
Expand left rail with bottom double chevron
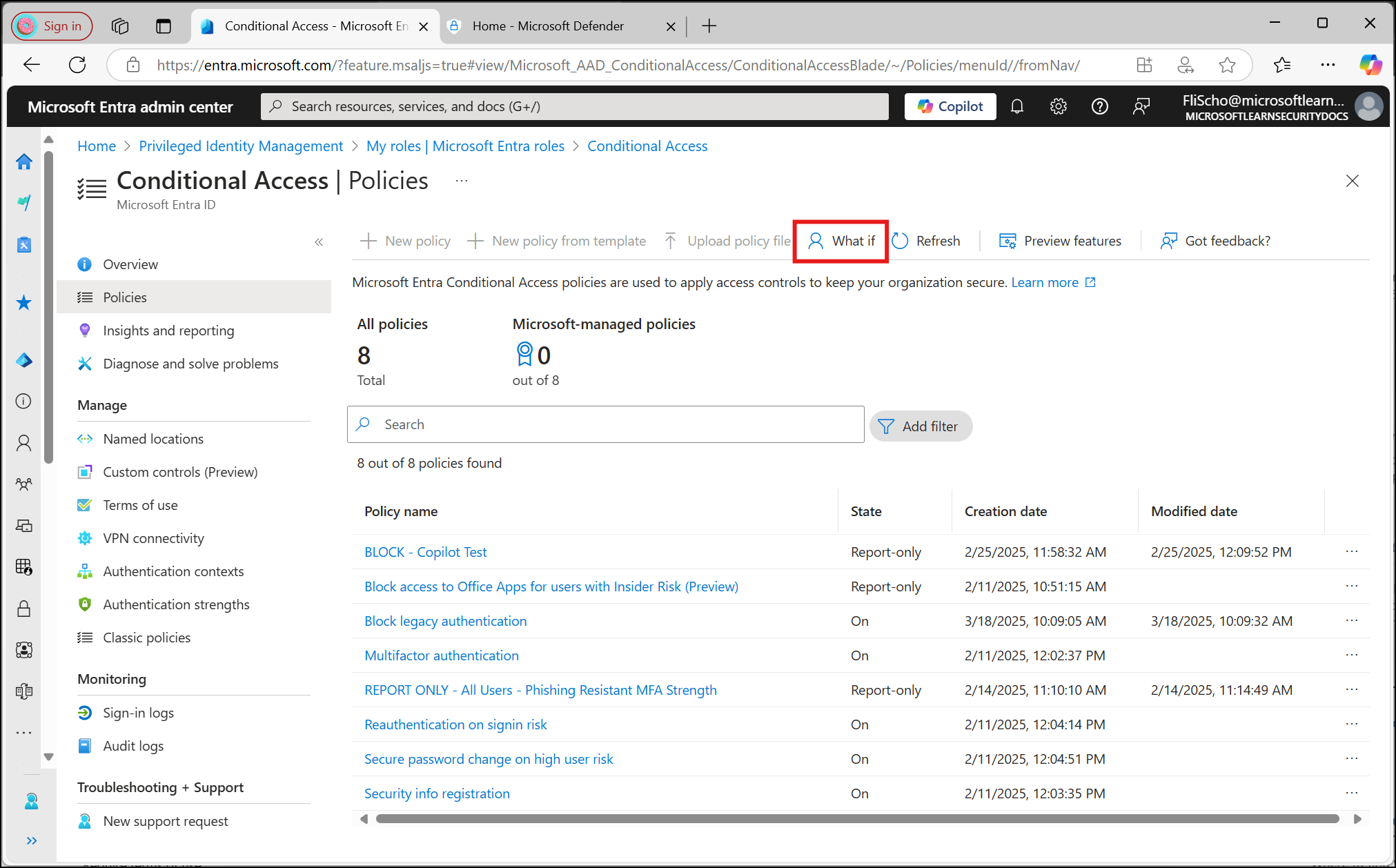click(x=32, y=840)
